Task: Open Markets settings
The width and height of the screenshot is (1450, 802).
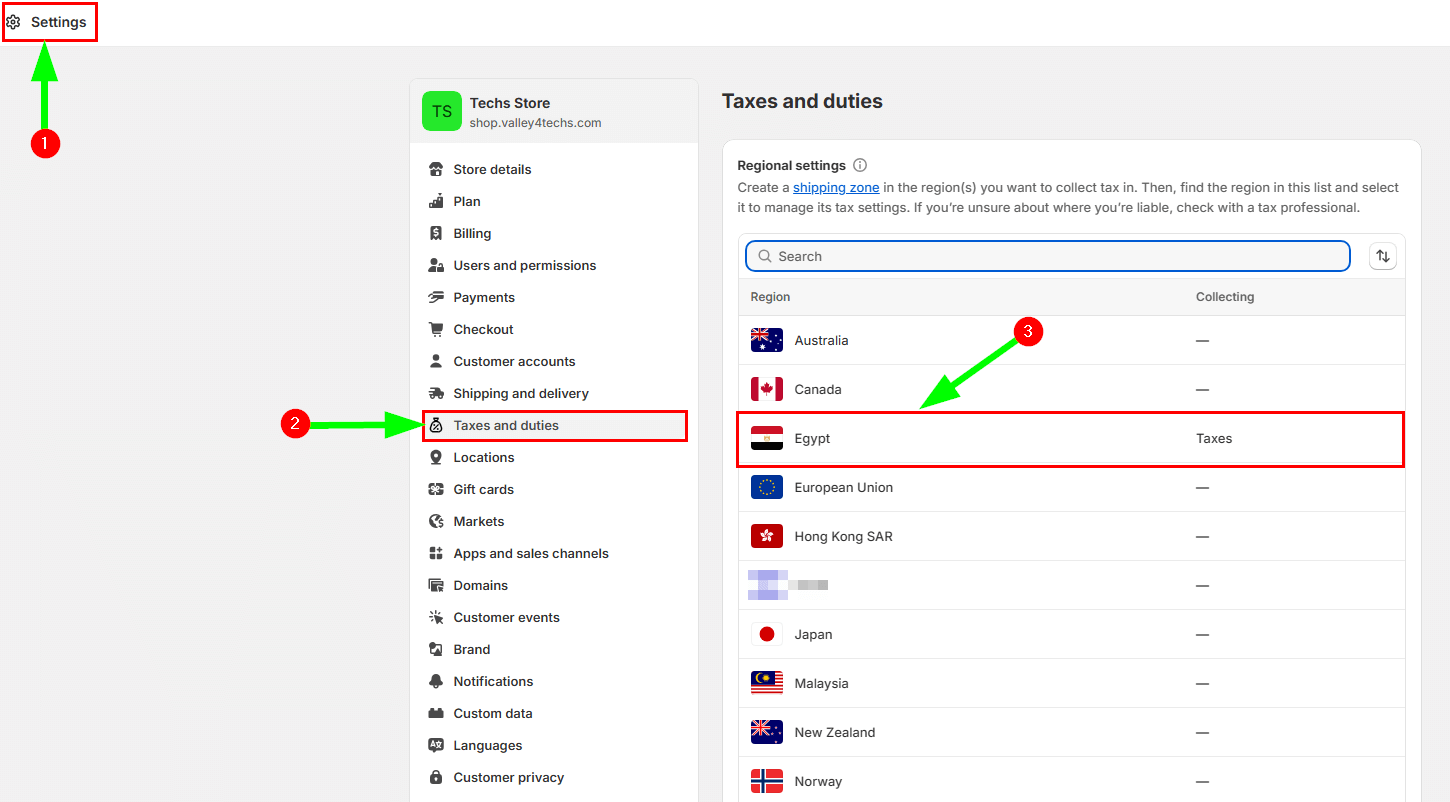Action: 554,521
